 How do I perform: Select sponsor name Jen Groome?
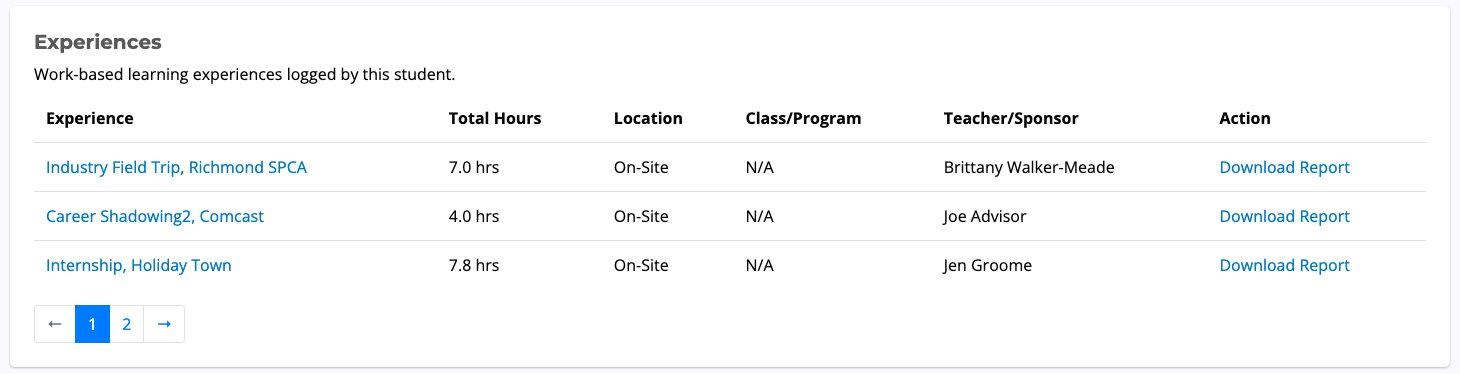[x=988, y=265]
